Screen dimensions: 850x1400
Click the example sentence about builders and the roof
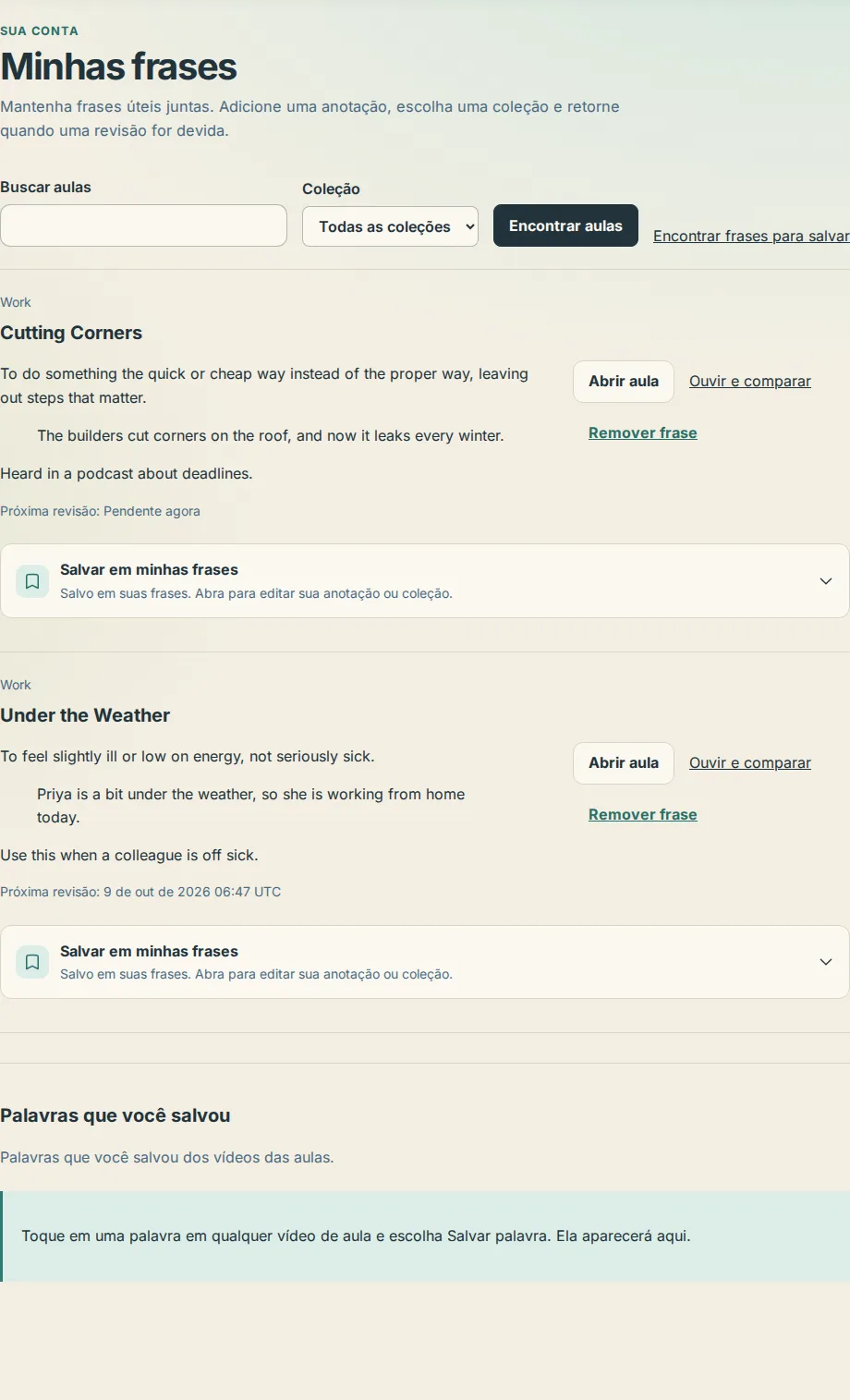[271, 435]
